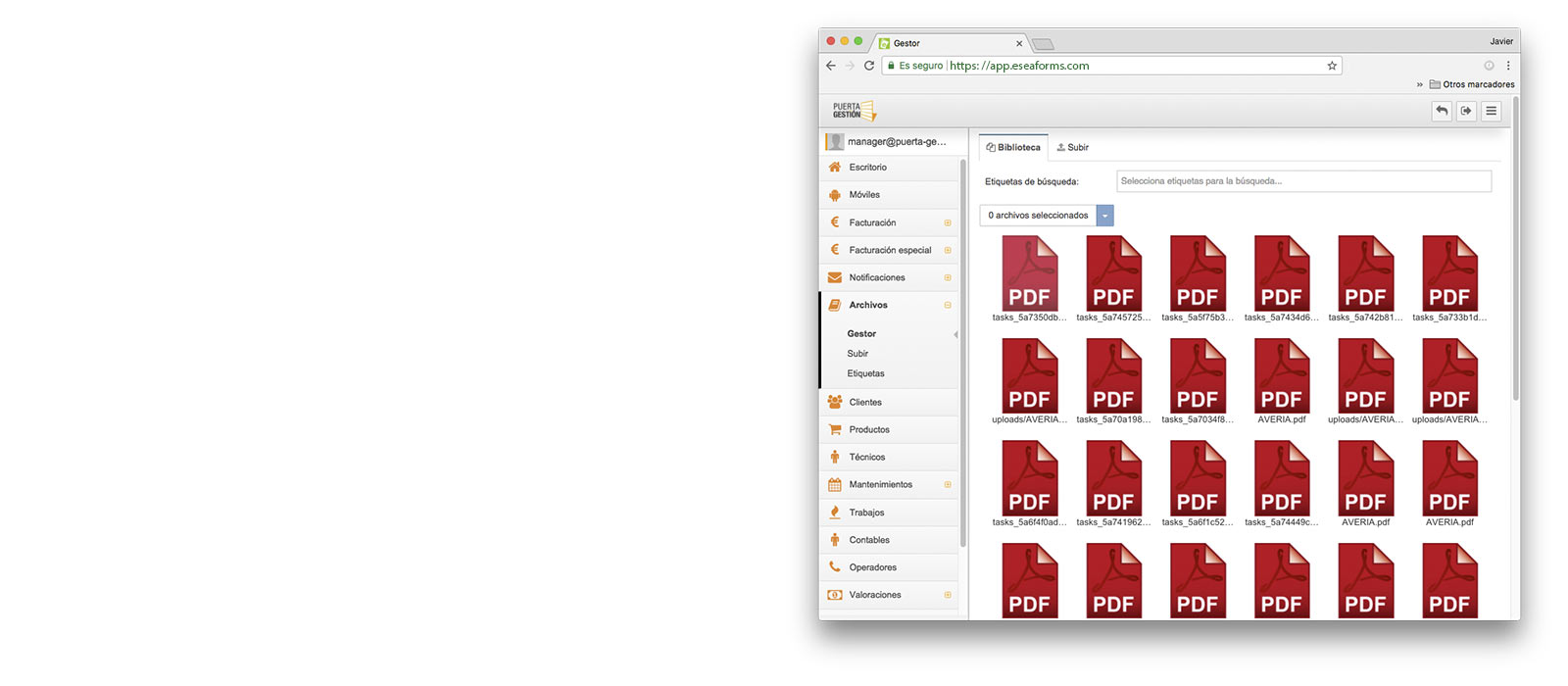Show hidden bookmarks via double chevron
1568x686 pixels.
[x=1419, y=84]
